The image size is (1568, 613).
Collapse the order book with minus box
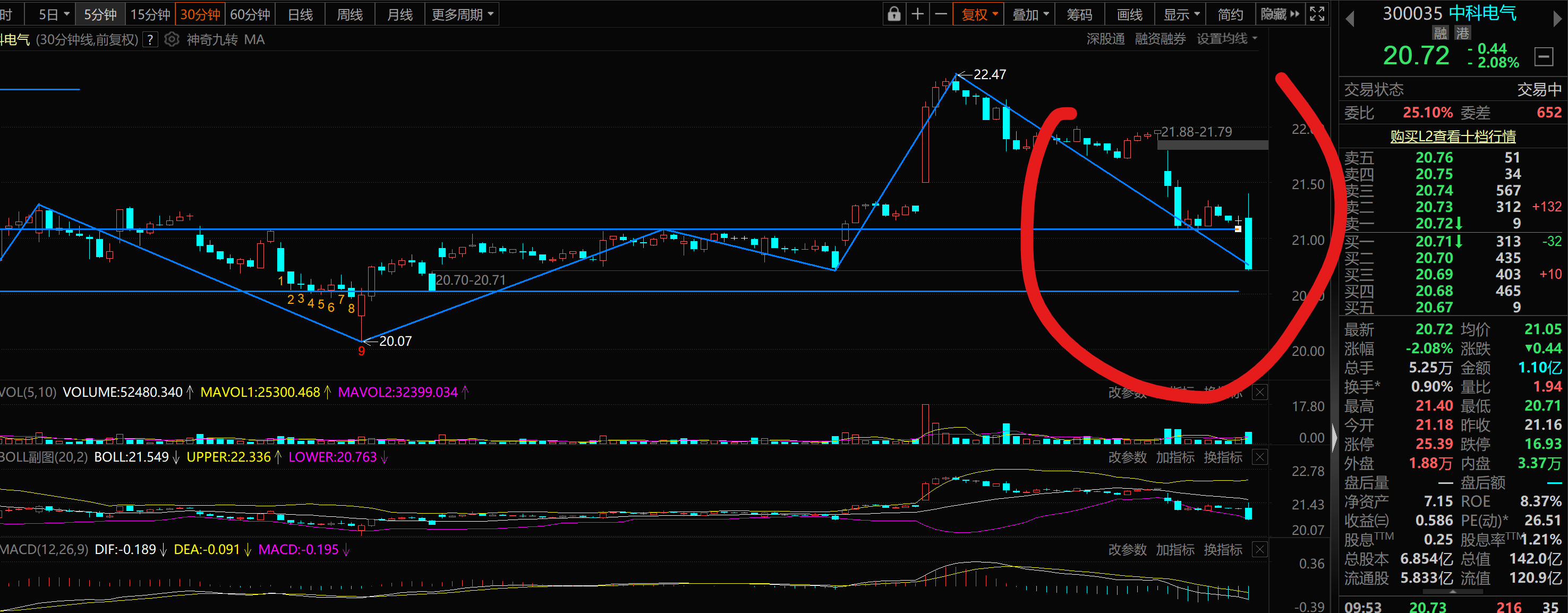1543,57
